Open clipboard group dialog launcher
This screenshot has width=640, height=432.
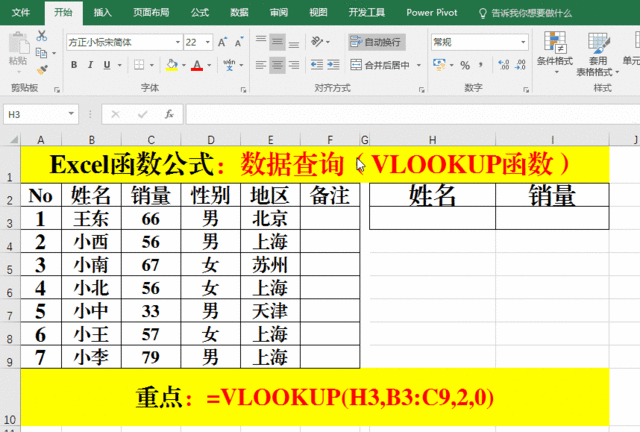click(x=57, y=89)
